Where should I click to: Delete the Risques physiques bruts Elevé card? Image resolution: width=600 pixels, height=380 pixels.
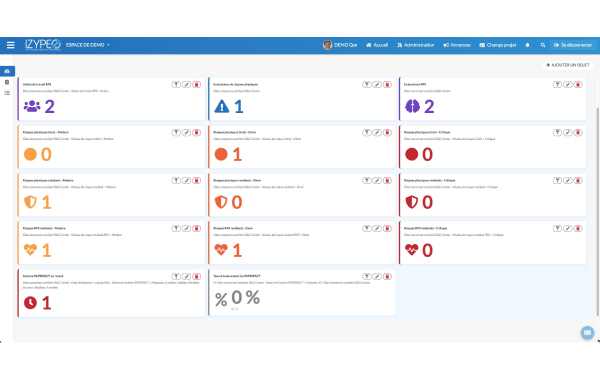pyautogui.click(x=387, y=133)
